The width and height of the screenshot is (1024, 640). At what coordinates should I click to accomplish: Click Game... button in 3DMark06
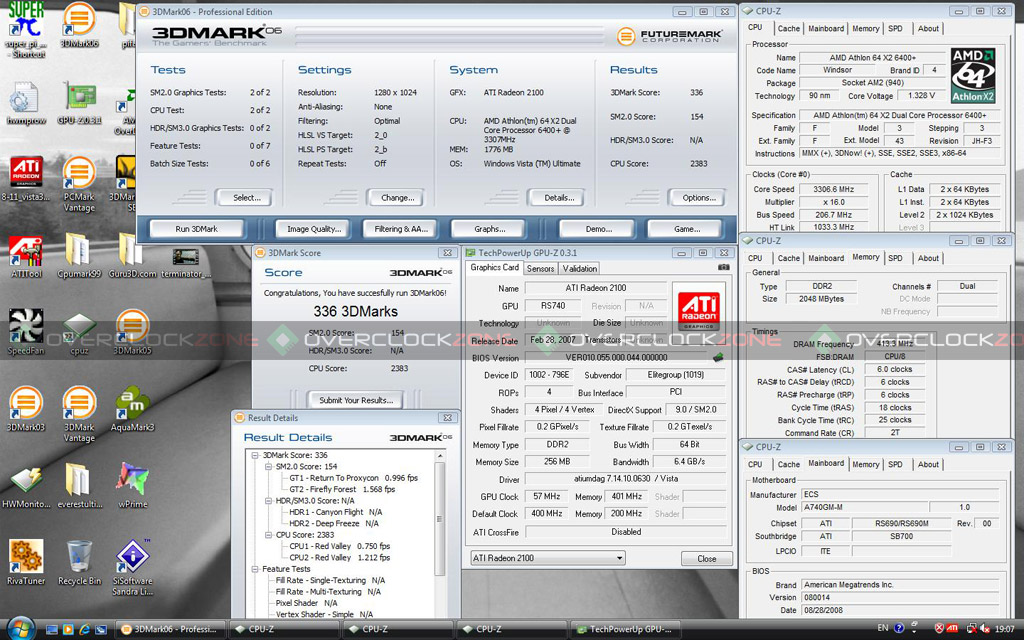(x=685, y=229)
